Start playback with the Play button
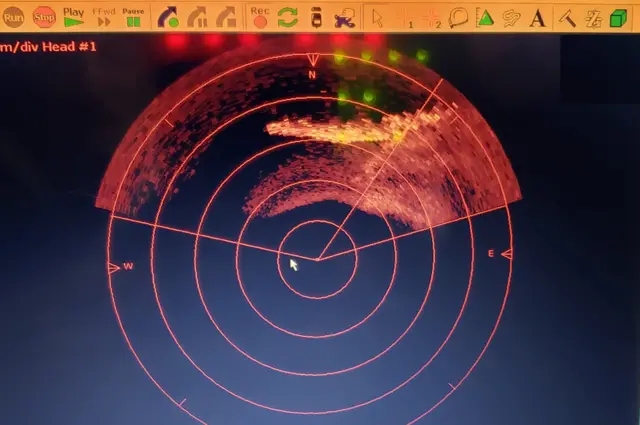 (x=73, y=17)
